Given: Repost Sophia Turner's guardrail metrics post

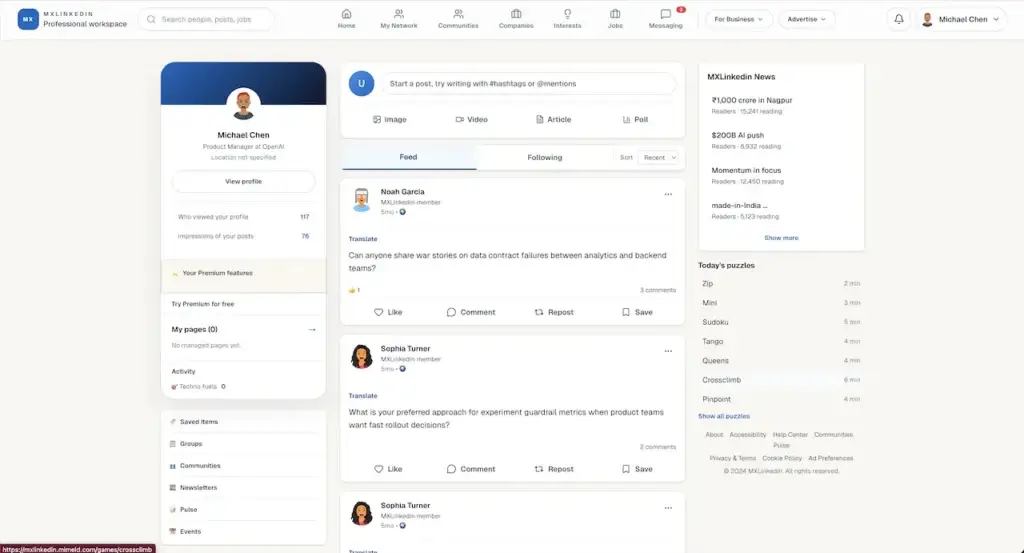Looking at the screenshot, I should pos(554,469).
